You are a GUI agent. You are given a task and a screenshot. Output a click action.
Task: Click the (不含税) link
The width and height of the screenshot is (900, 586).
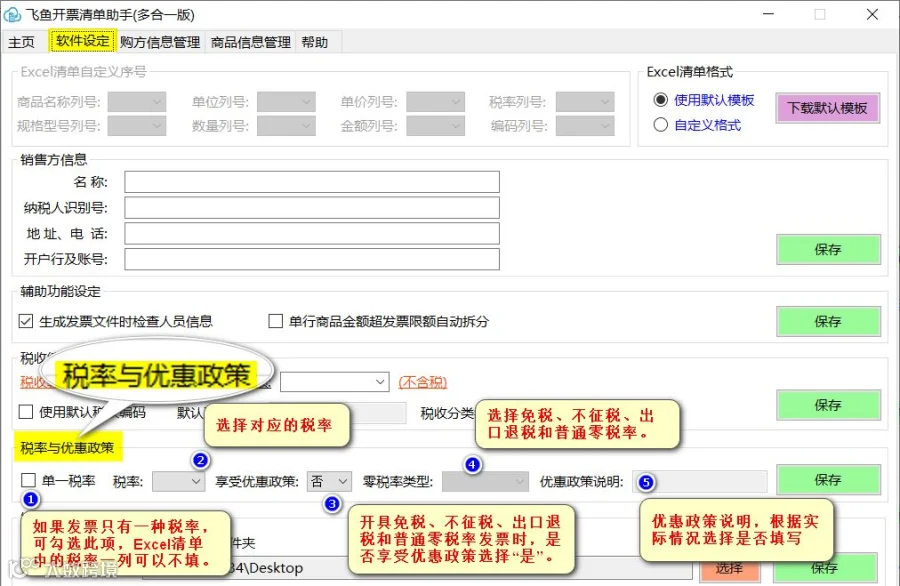pyautogui.click(x=422, y=382)
